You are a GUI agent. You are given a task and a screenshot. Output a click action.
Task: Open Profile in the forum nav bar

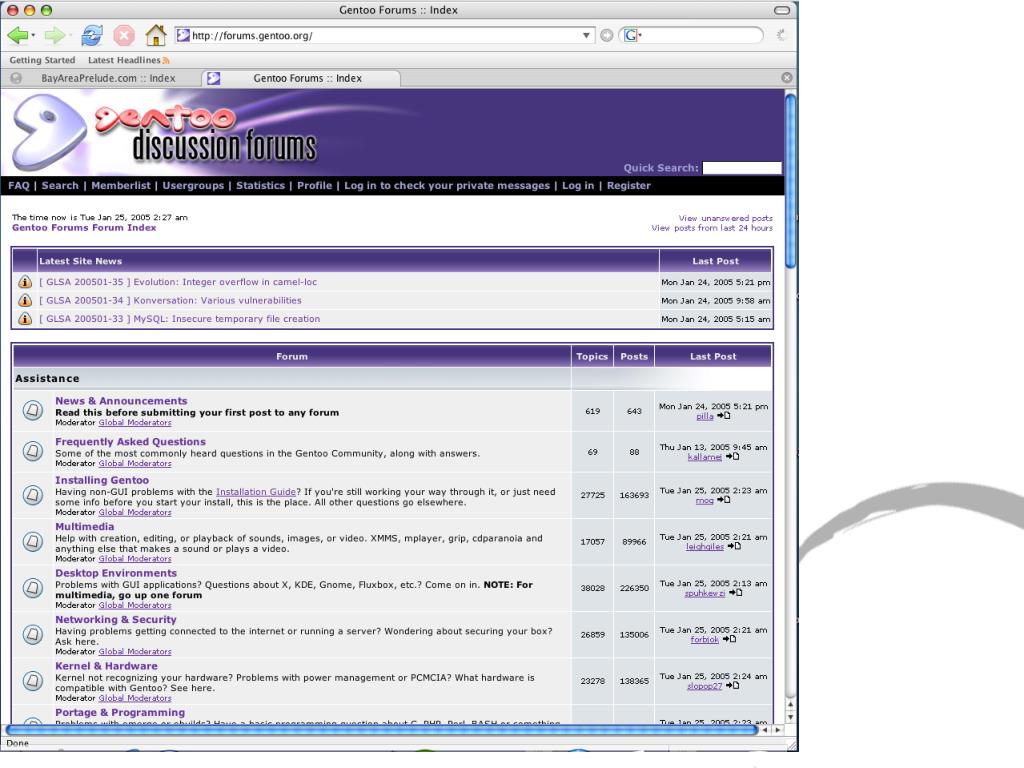point(315,185)
